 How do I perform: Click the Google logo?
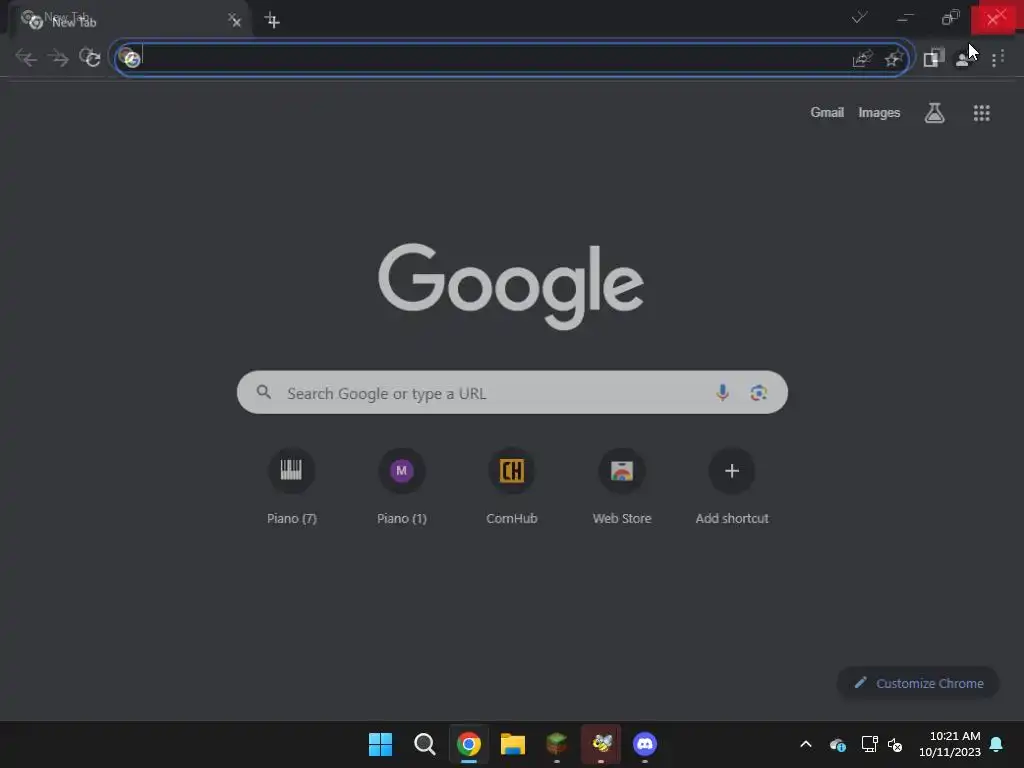[511, 286]
